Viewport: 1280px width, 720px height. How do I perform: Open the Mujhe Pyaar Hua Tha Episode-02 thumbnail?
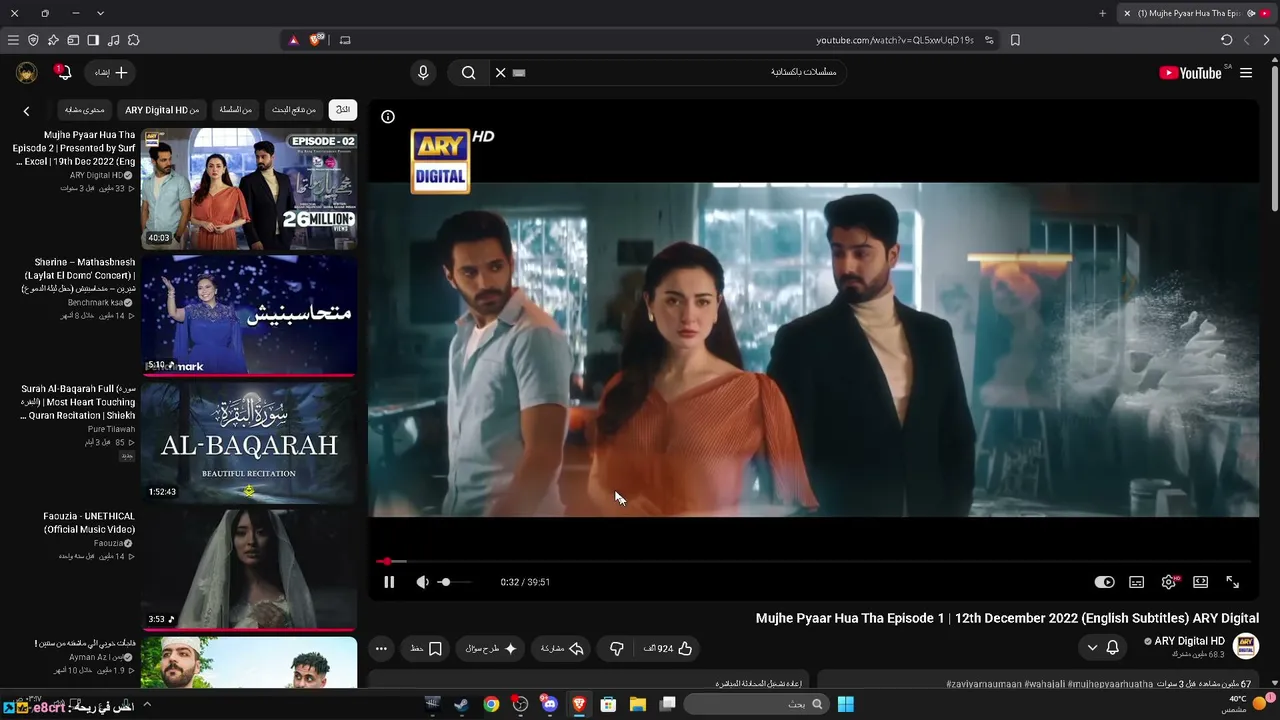pos(249,188)
